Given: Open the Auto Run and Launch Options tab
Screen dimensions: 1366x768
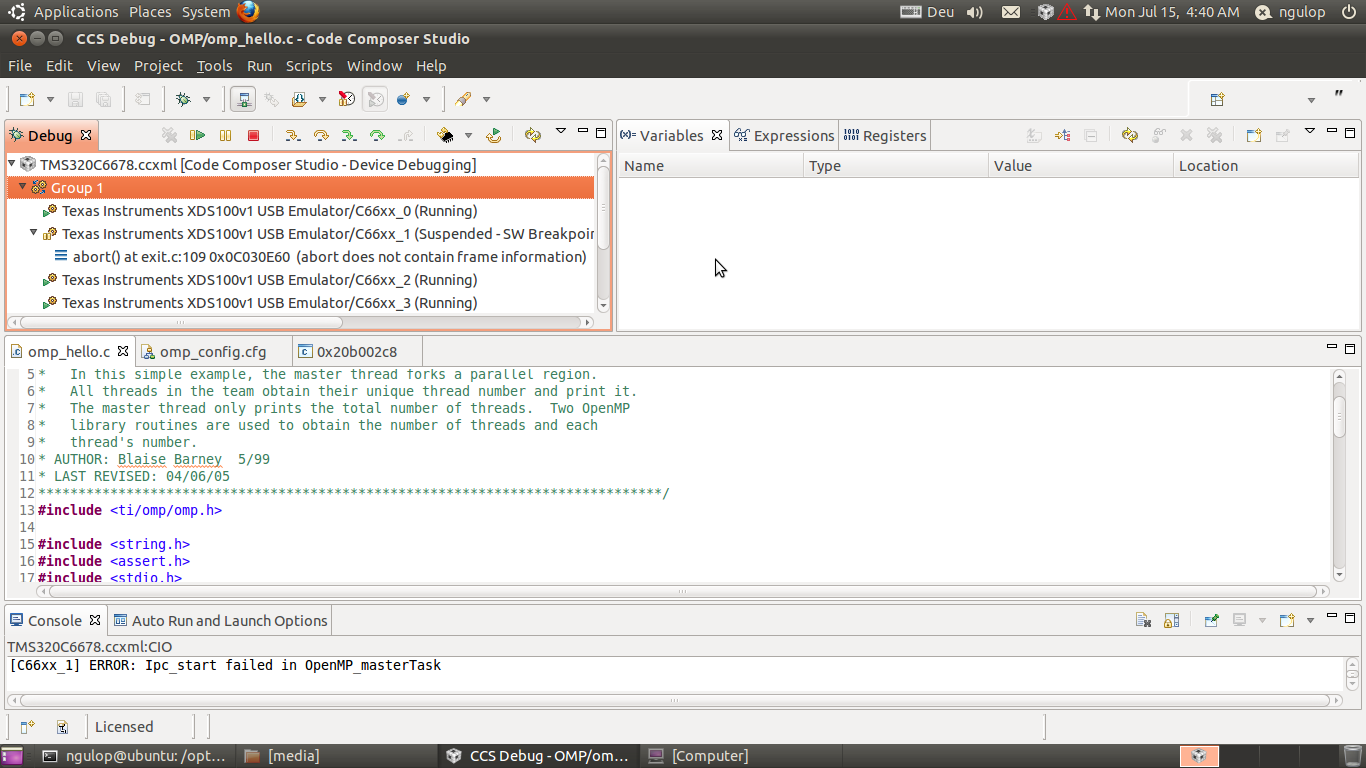Looking at the screenshot, I should pyautogui.click(x=220, y=620).
